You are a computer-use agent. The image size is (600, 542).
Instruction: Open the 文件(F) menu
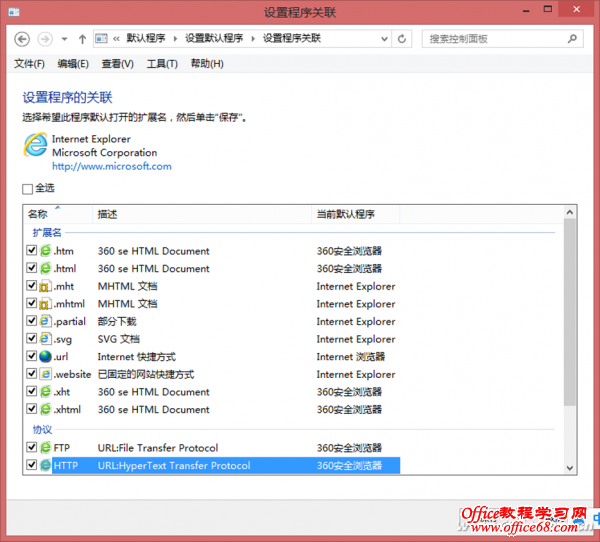[29, 64]
